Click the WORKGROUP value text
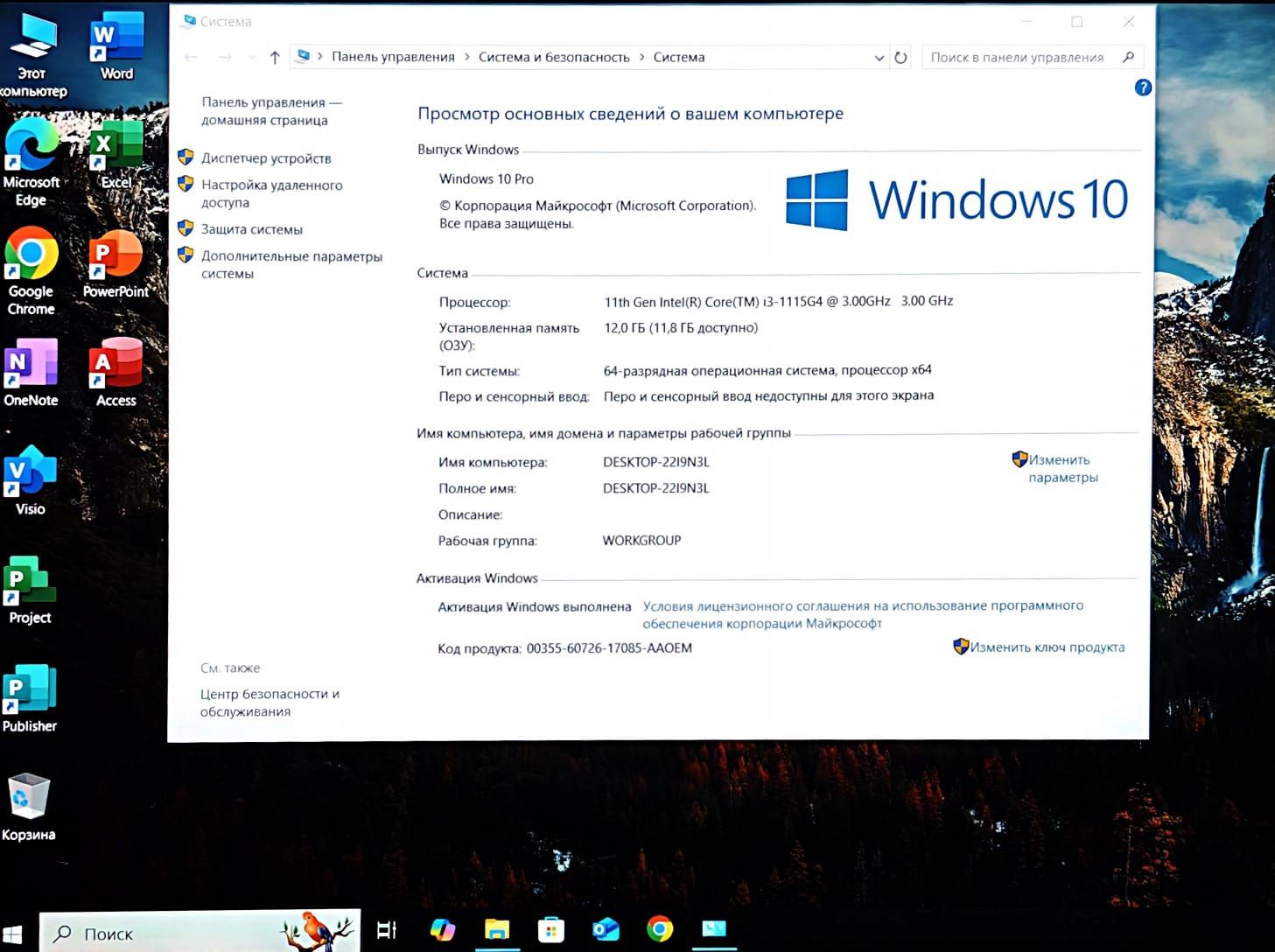 (641, 541)
